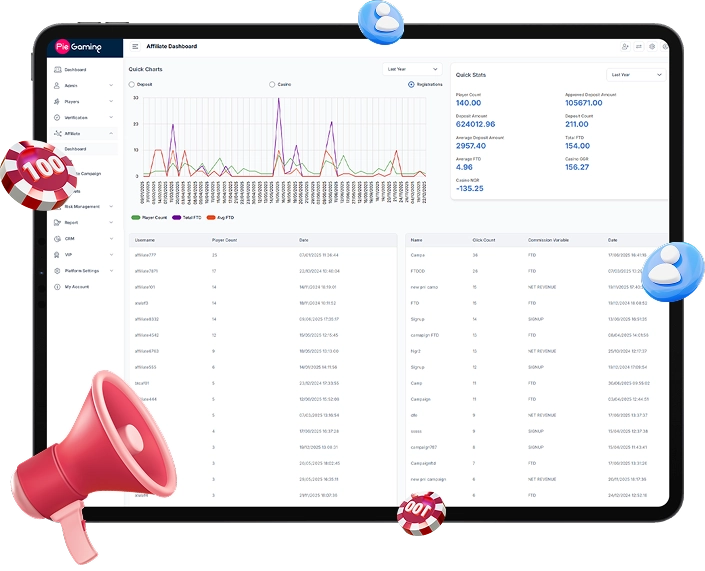Image resolution: width=705 pixels, height=571 pixels.
Task: Click the hamburger menu icon beside Affiliate Dashboard
Action: pos(135,46)
